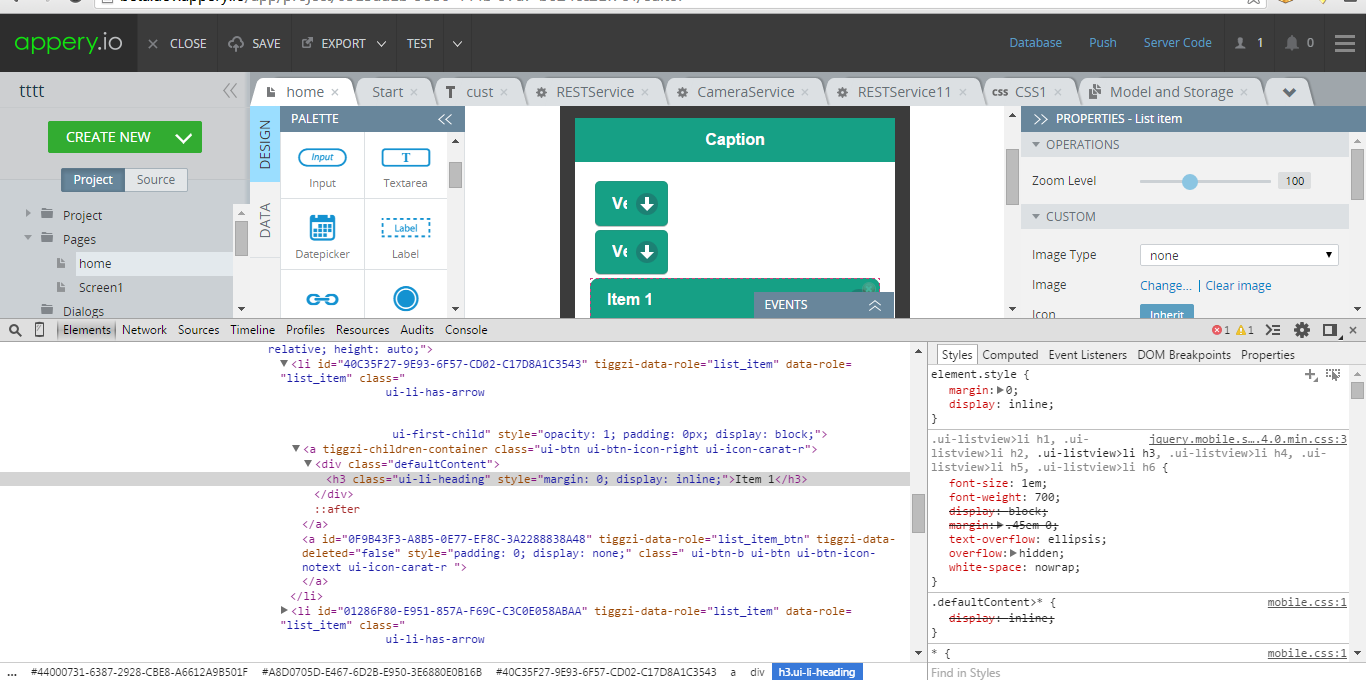The height and width of the screenshot is (680, 1366).
Task: Select the radio button palette component
Action: click(x=405, y=298)
